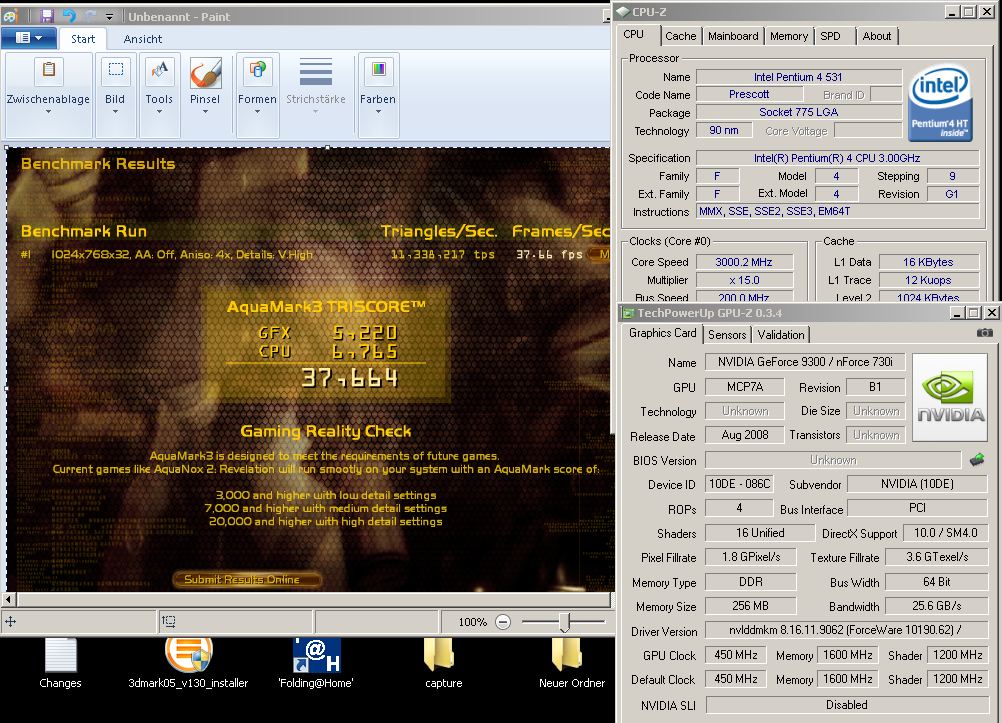Open the About tab in CPU-Z
This screenshot has height=723, width=1002.
(x=877, y=36)
